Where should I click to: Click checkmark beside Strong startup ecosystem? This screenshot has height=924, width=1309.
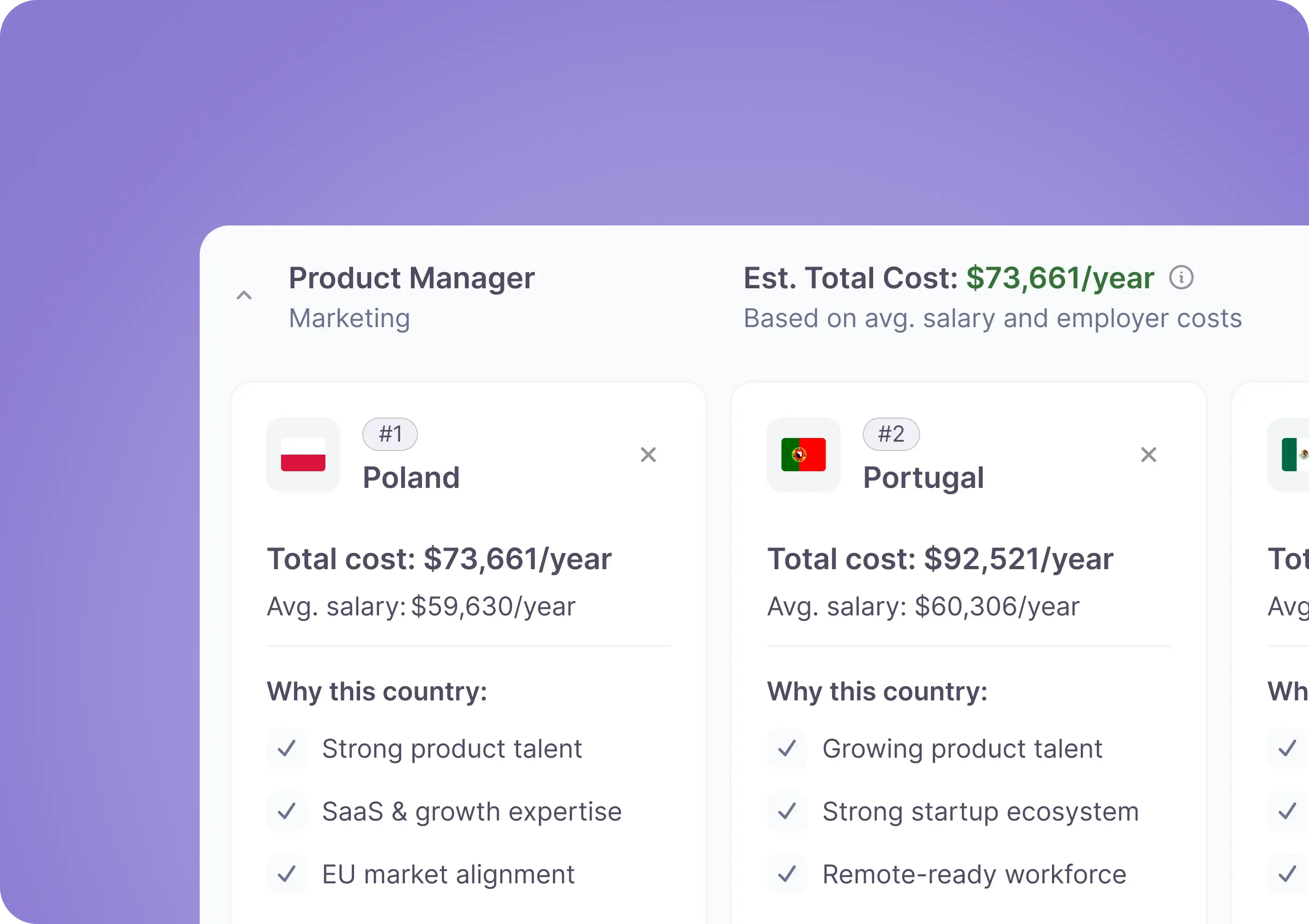787,811
